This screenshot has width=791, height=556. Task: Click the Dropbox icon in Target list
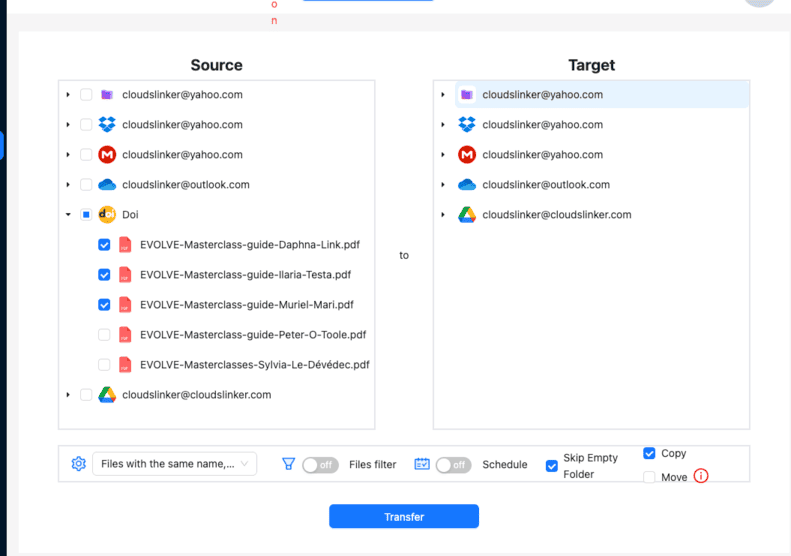coord(467,125)
